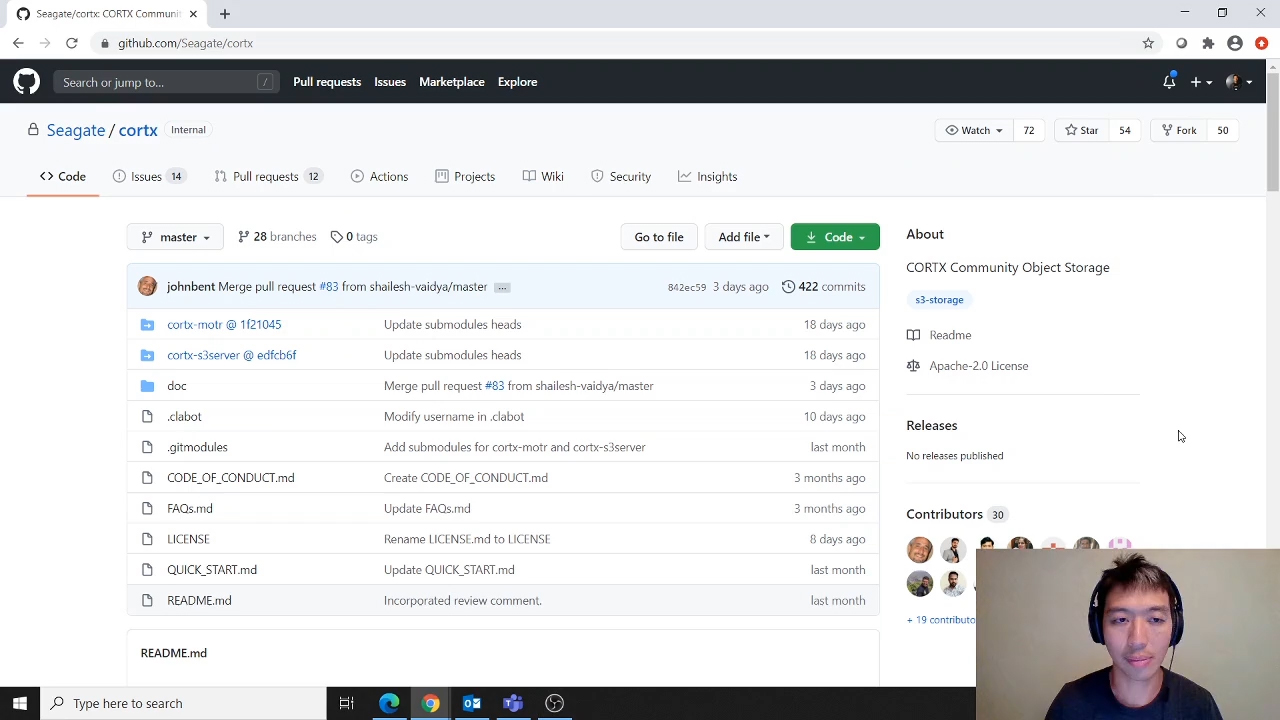The width and height of the screenshot is (1280, 720).
Task: Open user avatar menu in header
Action: pyautogui.click(x=1238, y=82)
